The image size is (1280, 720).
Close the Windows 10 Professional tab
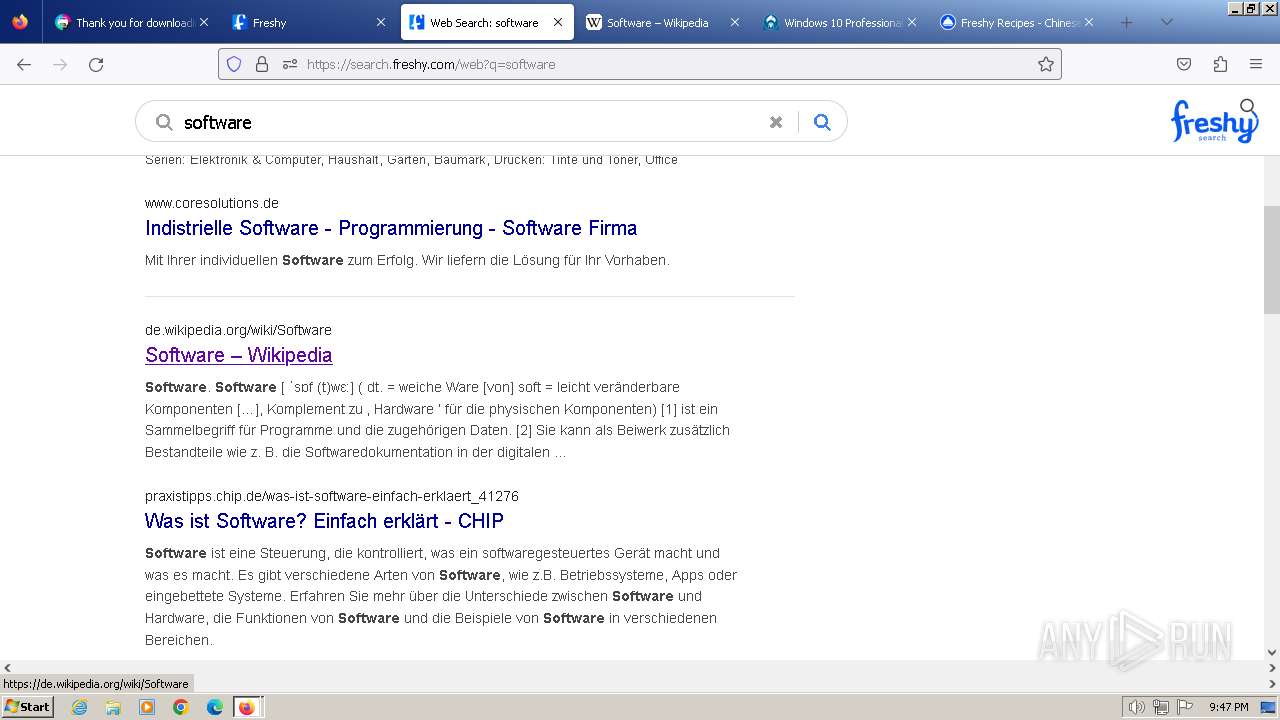pos(912,22)
